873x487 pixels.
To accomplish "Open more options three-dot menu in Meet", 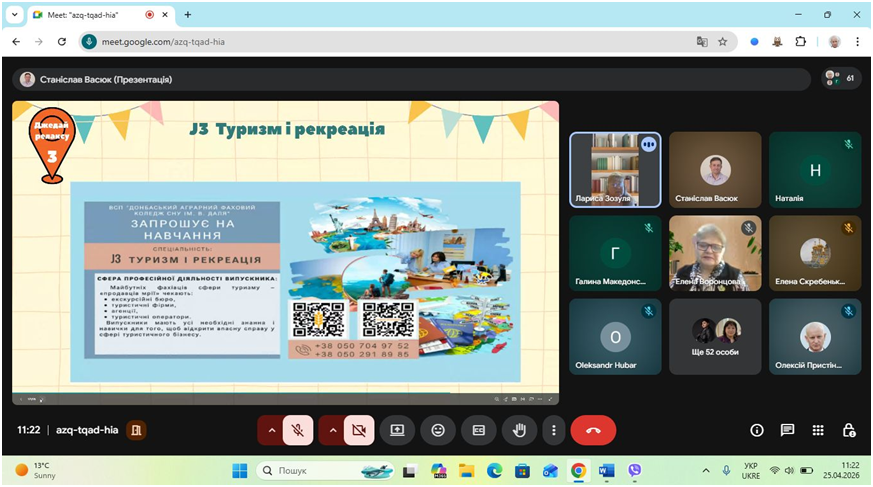I will tap(553, 430).
